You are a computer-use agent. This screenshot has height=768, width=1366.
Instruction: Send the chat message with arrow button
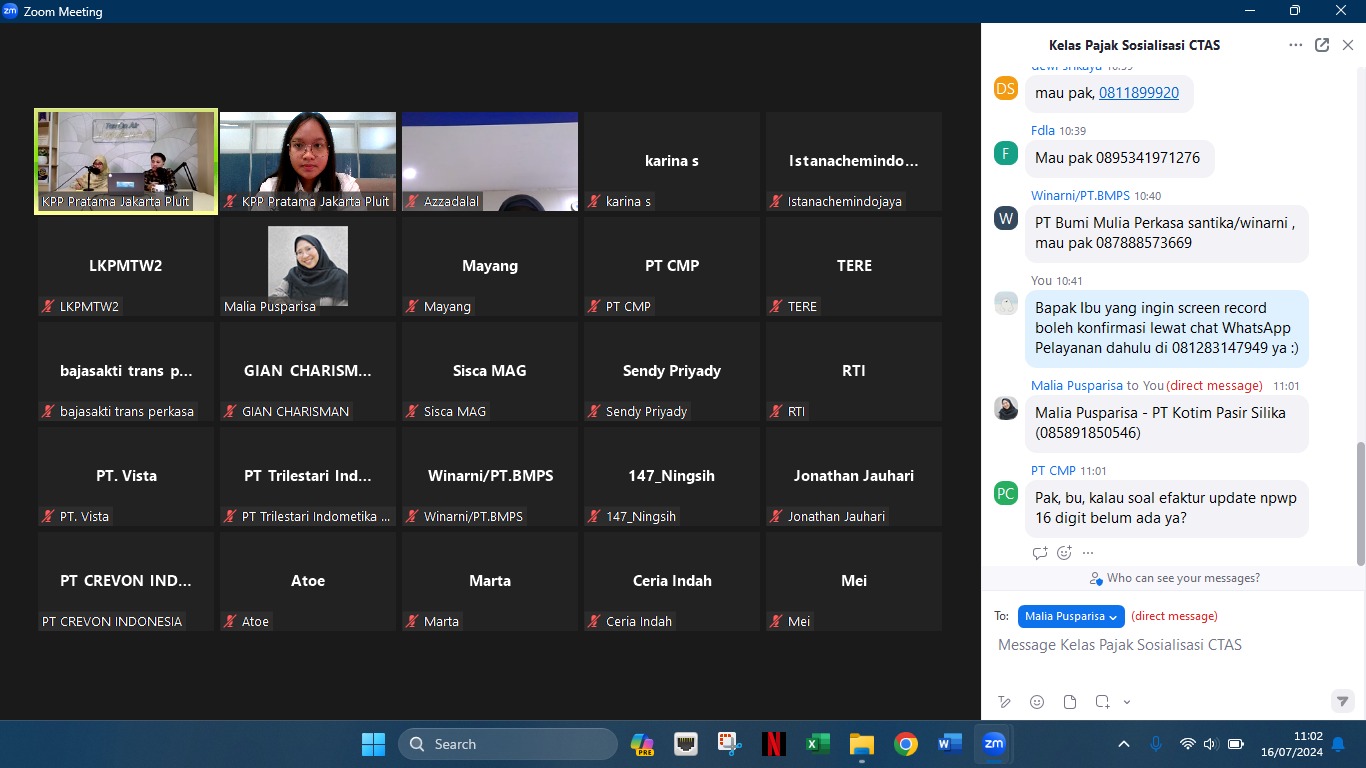pyautogui.click(x=1342, y=701)
